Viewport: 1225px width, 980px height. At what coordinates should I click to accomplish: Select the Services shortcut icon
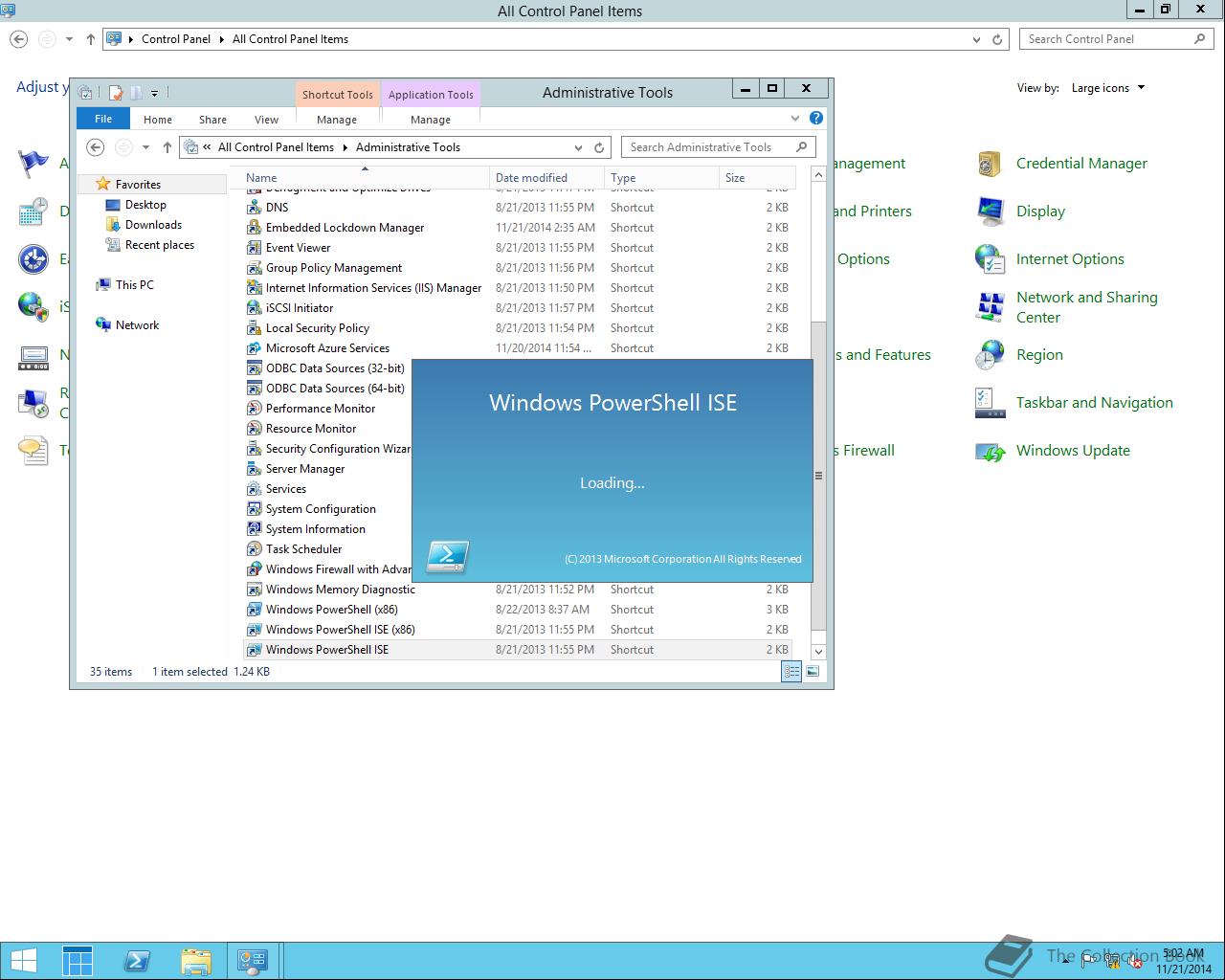click(x=254, y=488)
